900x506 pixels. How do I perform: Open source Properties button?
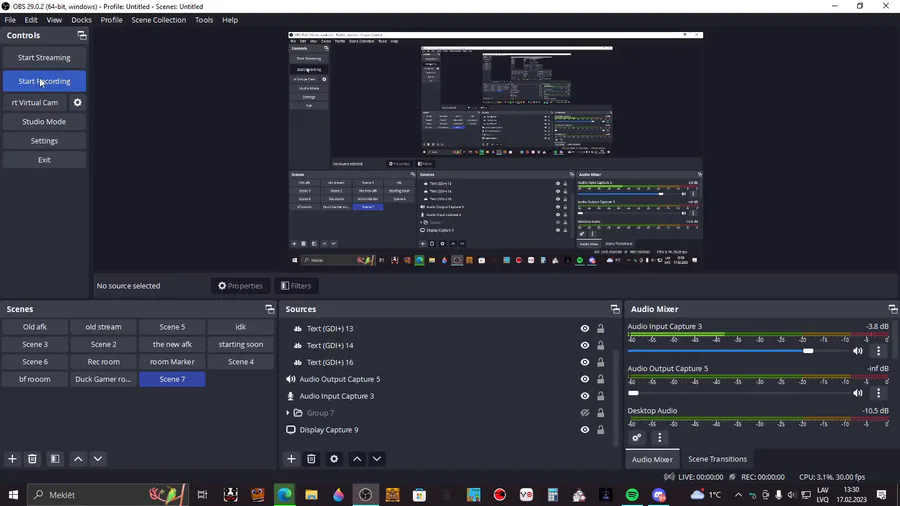[240, 286]
